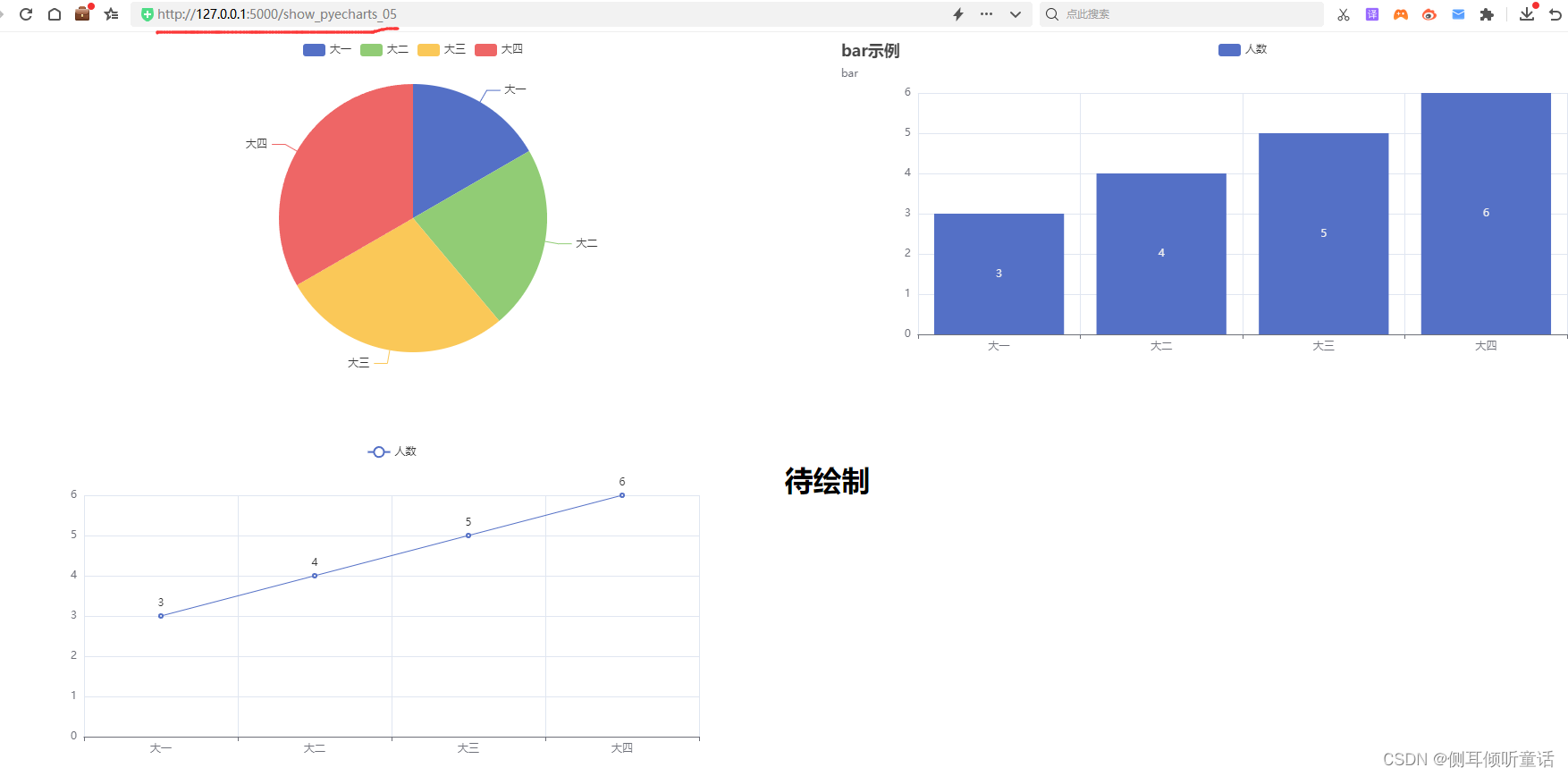The image size is (1568, 776).
Task: Click the 大二 x-axis label of line chart
Action: click(x=315, y=748)
